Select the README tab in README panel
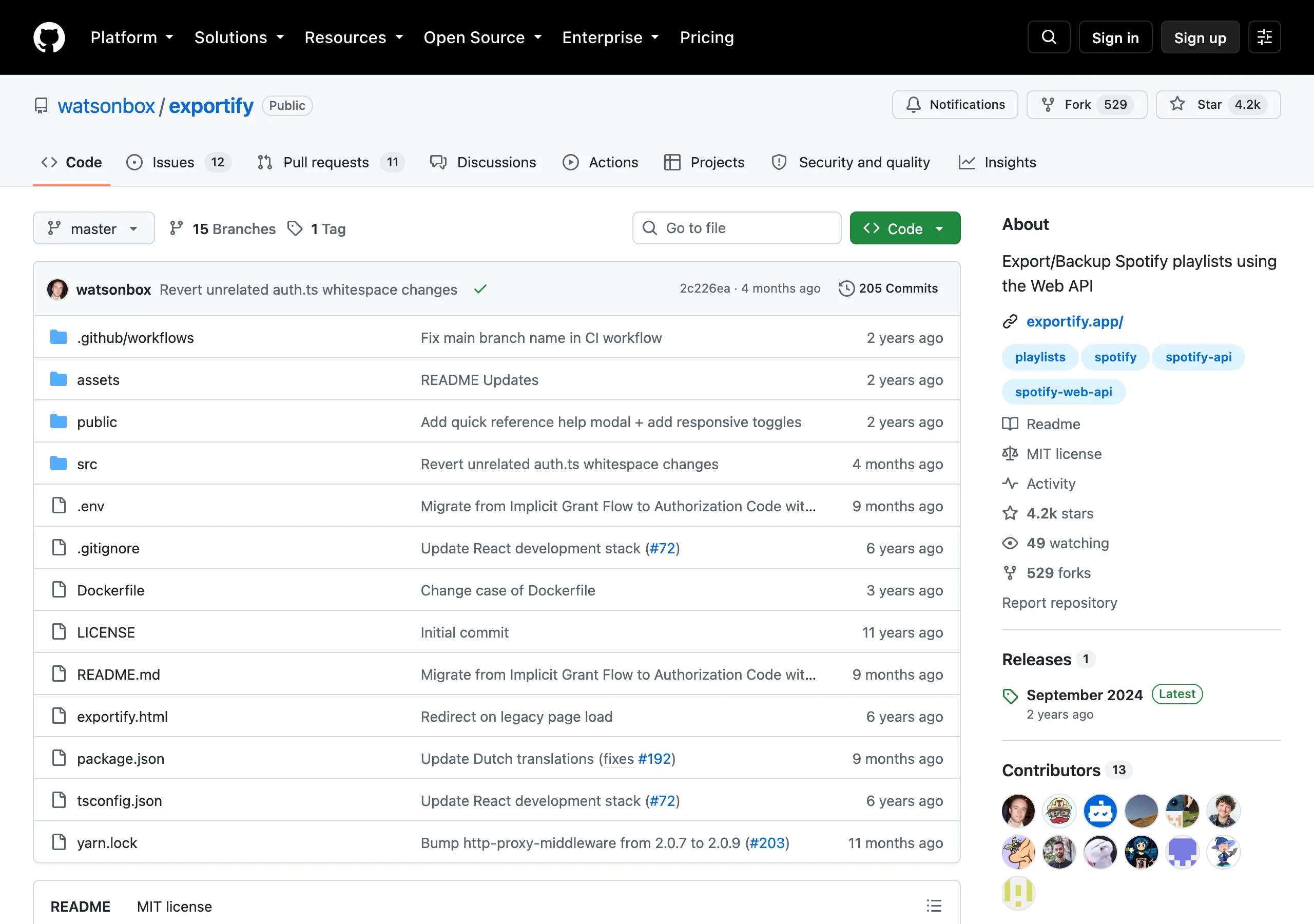Viewport: 1314px width, 924px height. pos(80,906)
